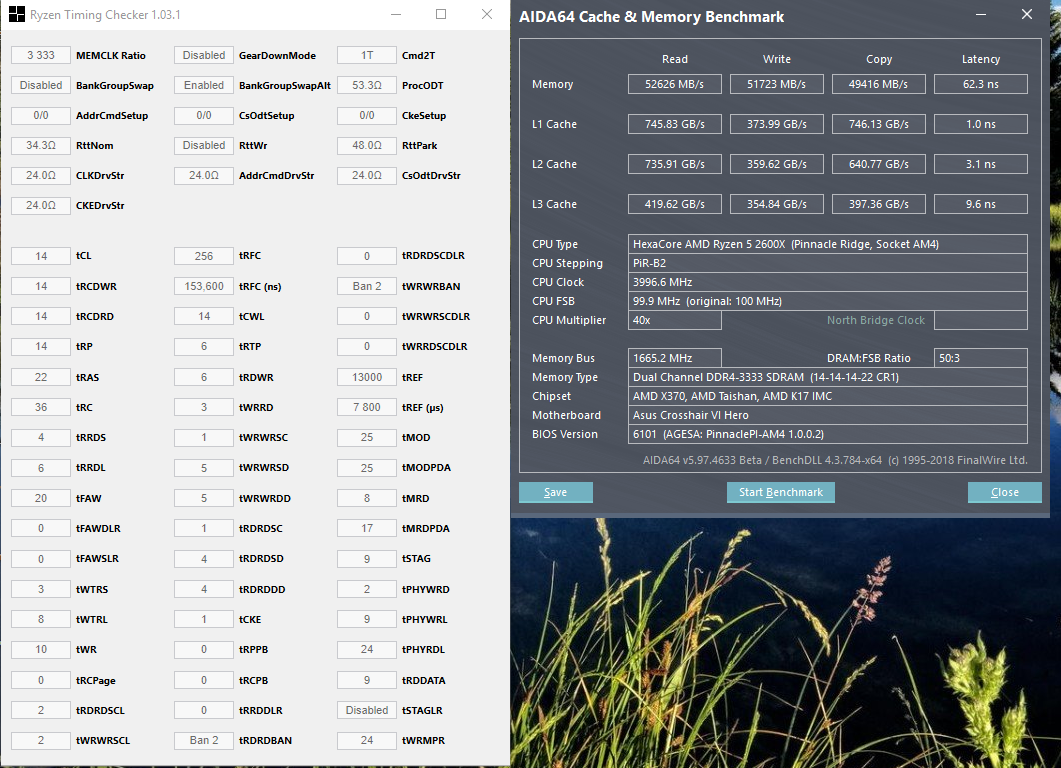Minimize the AIDA64 benchmark window

click(980, 14)
